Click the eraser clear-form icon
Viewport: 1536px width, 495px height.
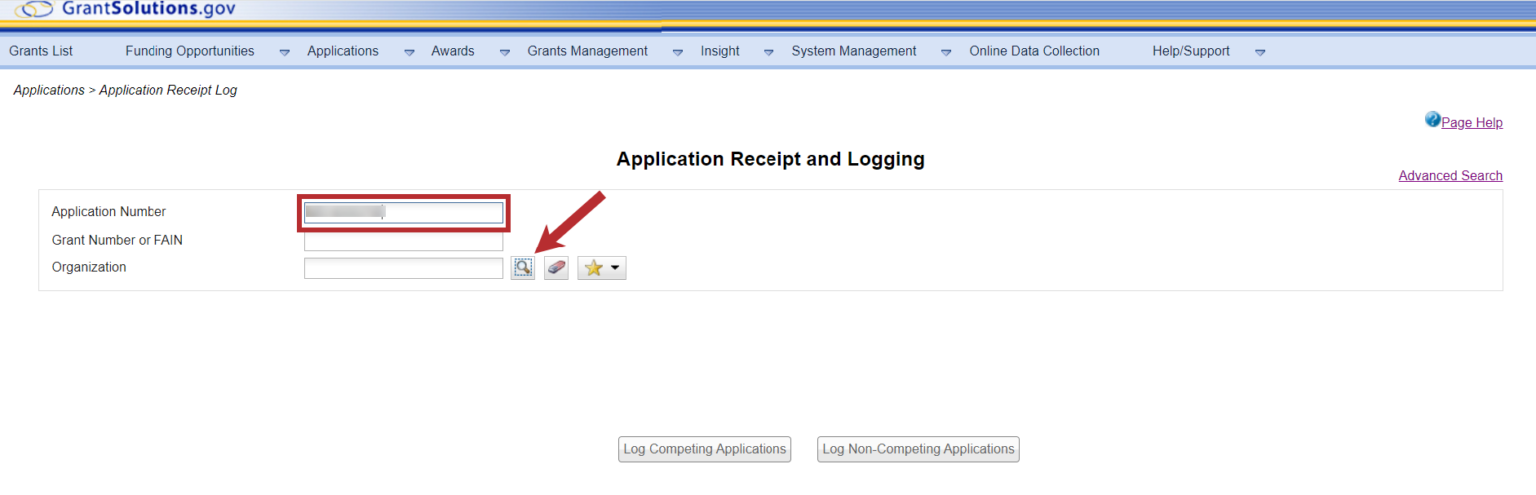[x=556, y=268]
